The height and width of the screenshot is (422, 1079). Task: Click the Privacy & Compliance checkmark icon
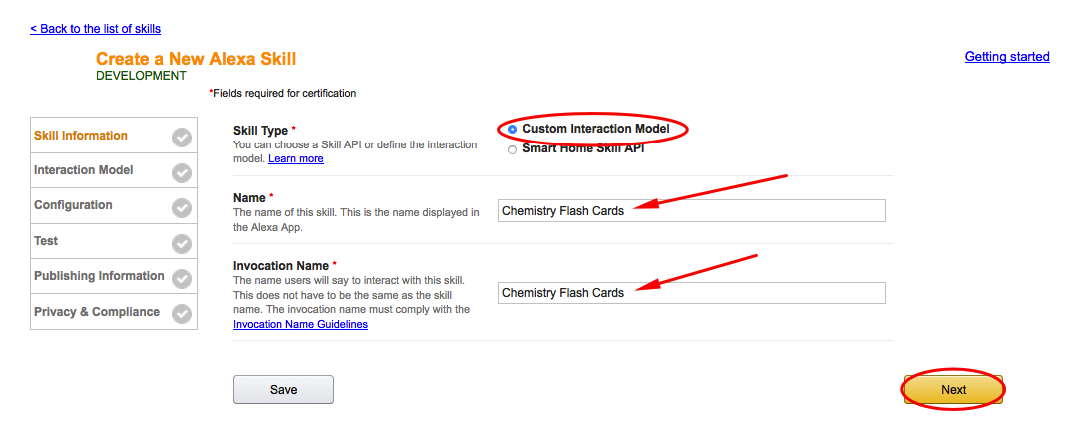tap(182, 314)
